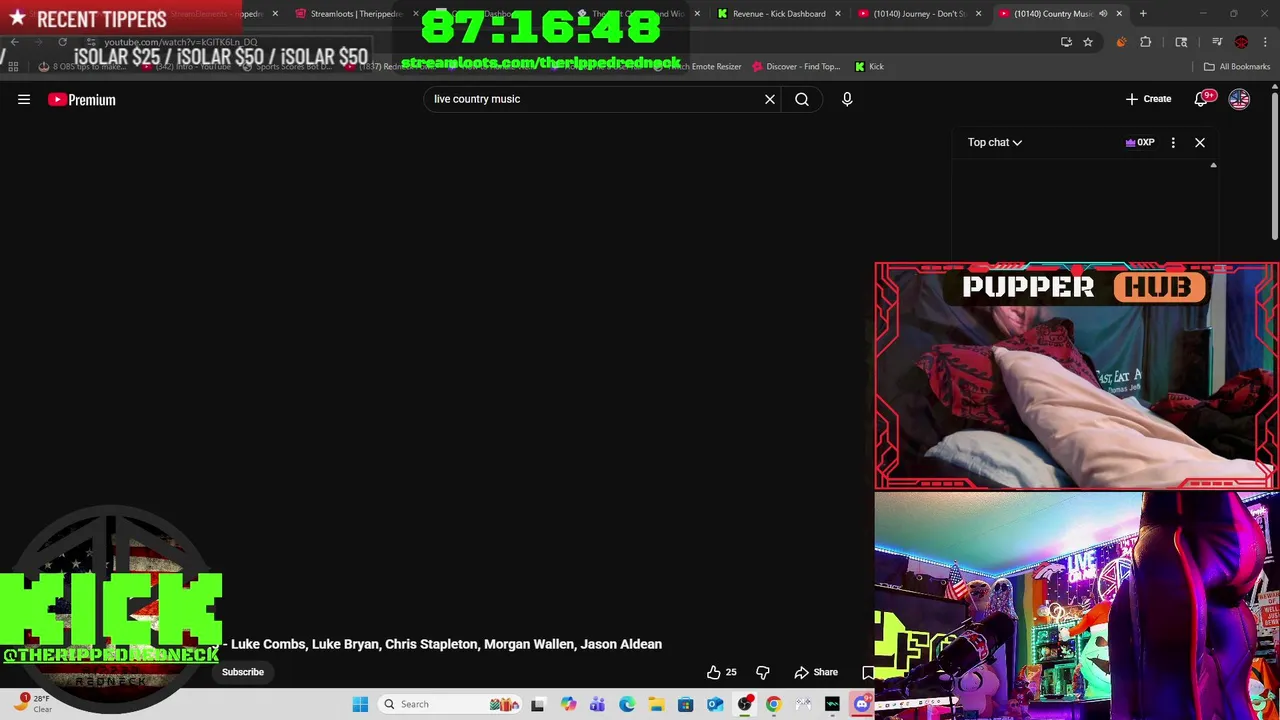1280x720 pixels.
Task: Open the Chrome extensions puzzle icon
Action: (x=1146, y=42)
